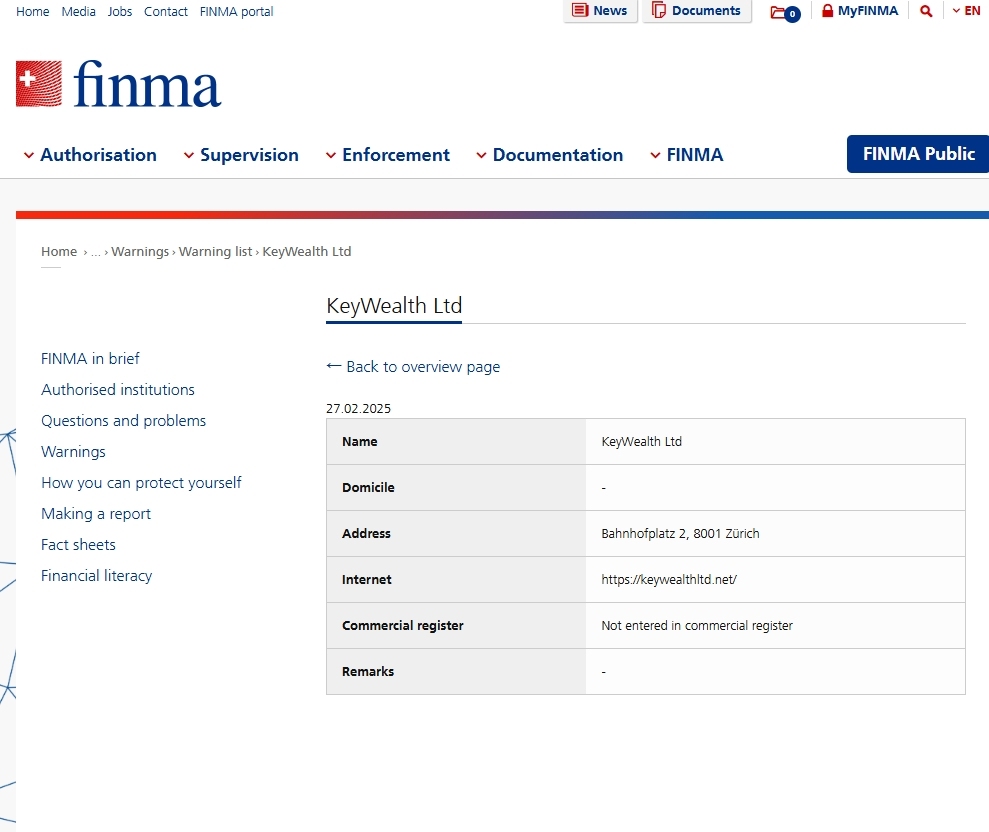Click the back arrow to overview page
The image size is (989, 832).
point(334,366)
